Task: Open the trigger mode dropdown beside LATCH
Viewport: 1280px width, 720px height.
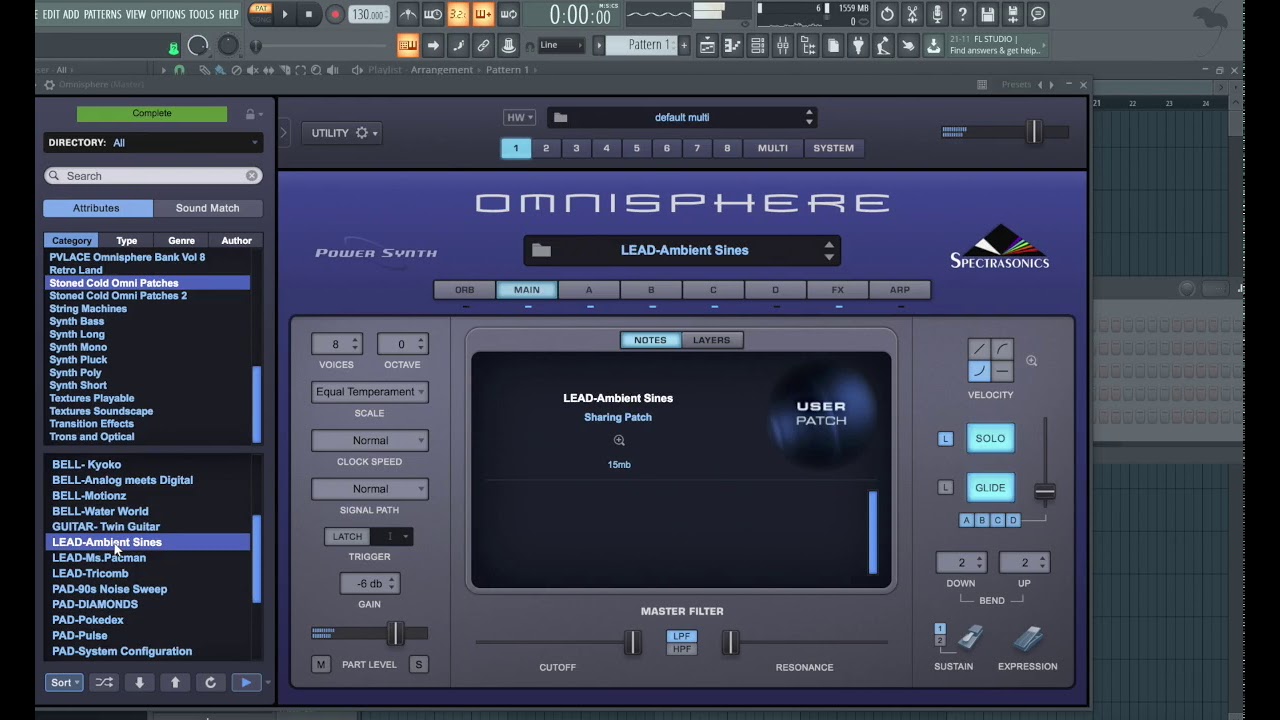Action: [x=392, y=537]
